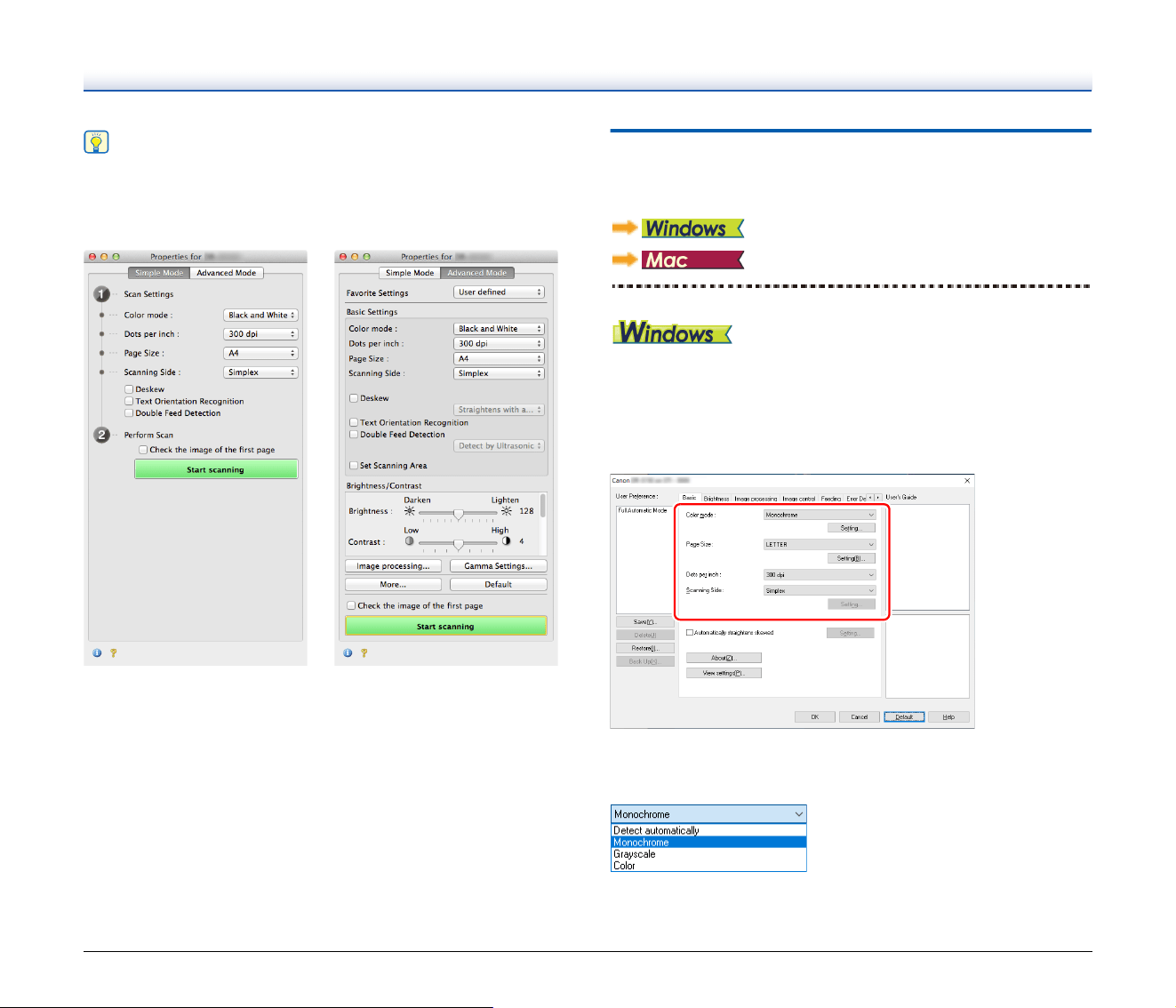The width and height of the screenshot is (1176, 1008).
Task: Click the Brightness slider handle
Action: pyautogui.click(x=459, y=514)
